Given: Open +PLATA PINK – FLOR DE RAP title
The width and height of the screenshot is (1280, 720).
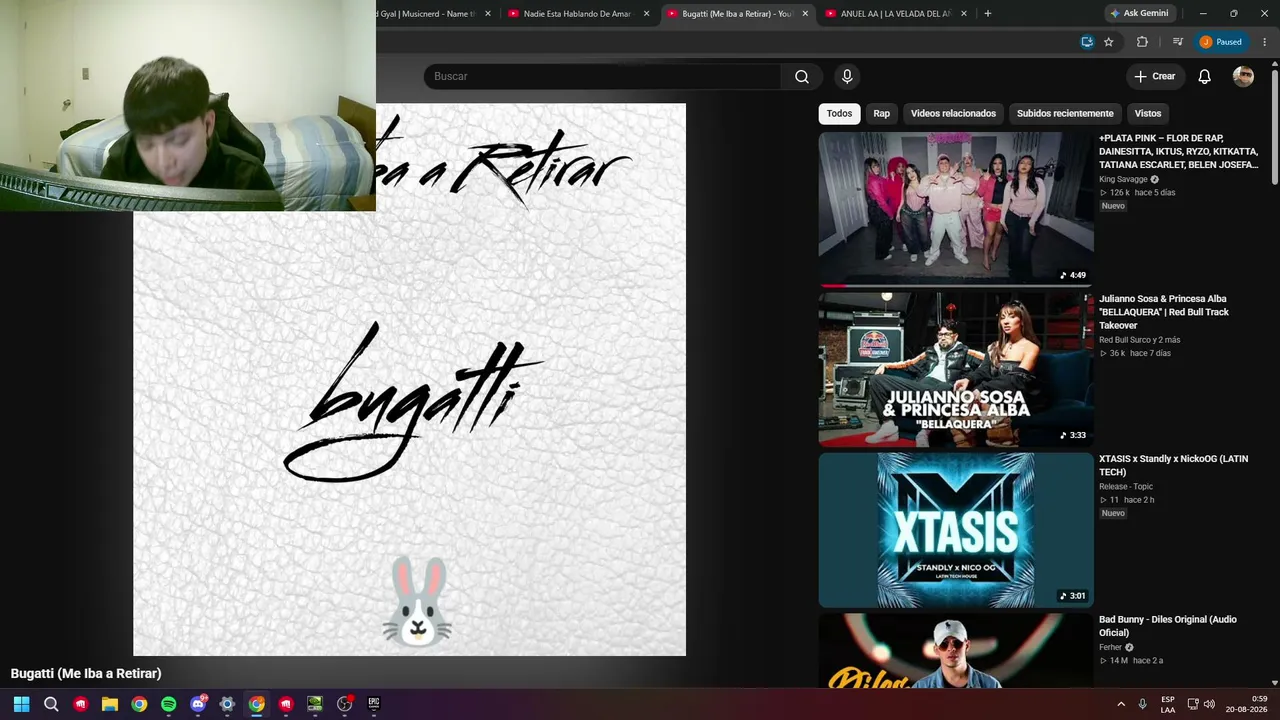Looking at the screenshot, I should pyautogui.click(x=1178, y=151).
